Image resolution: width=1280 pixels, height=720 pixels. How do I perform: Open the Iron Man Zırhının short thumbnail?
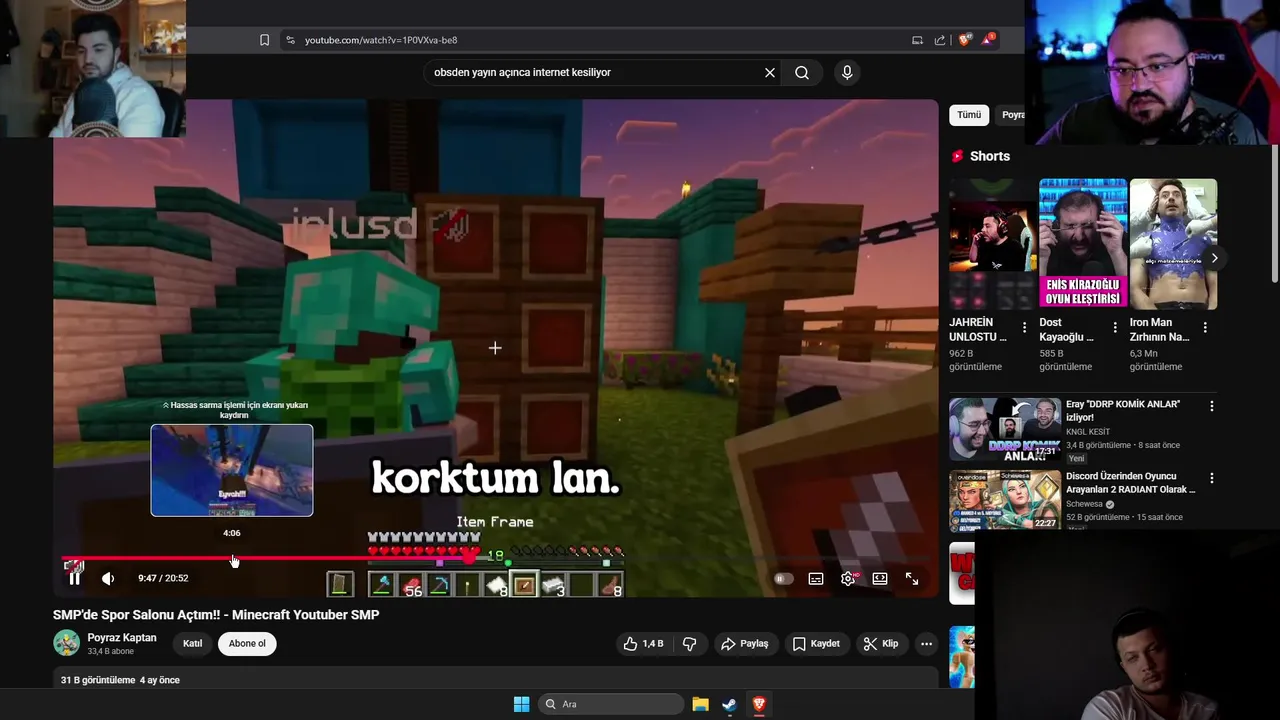pyautogui.click(x=1173, y=244)
